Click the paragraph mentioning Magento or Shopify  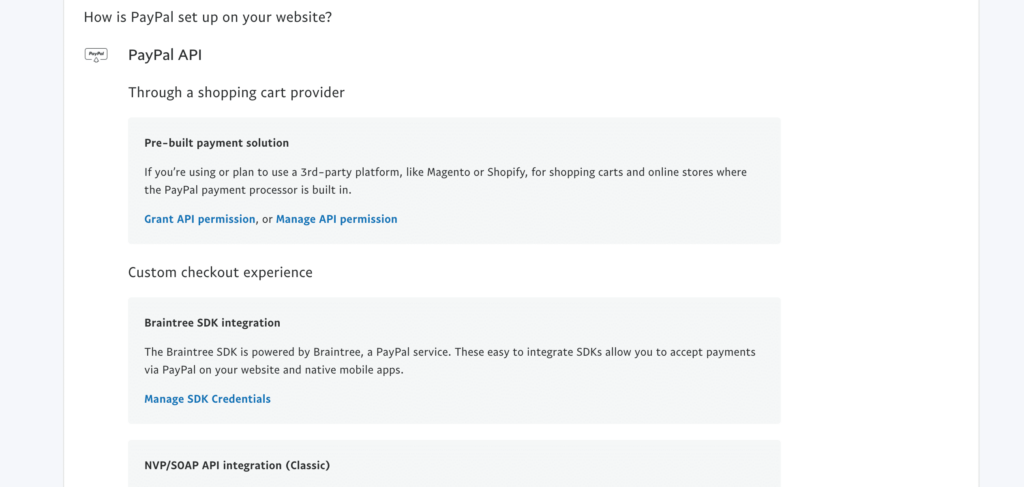click(x=445, y=181)
